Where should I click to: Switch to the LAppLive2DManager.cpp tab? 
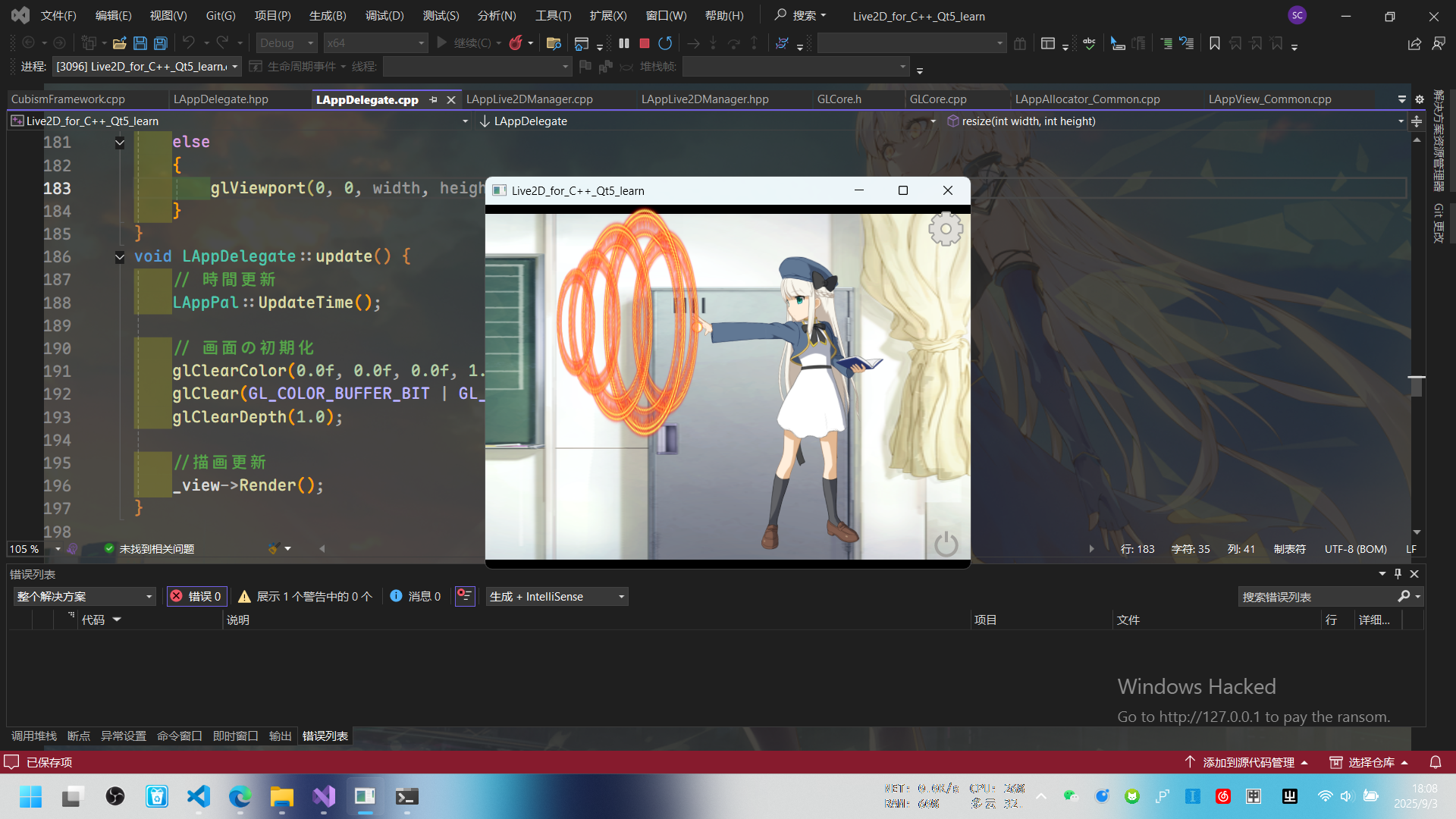(529, 99)
